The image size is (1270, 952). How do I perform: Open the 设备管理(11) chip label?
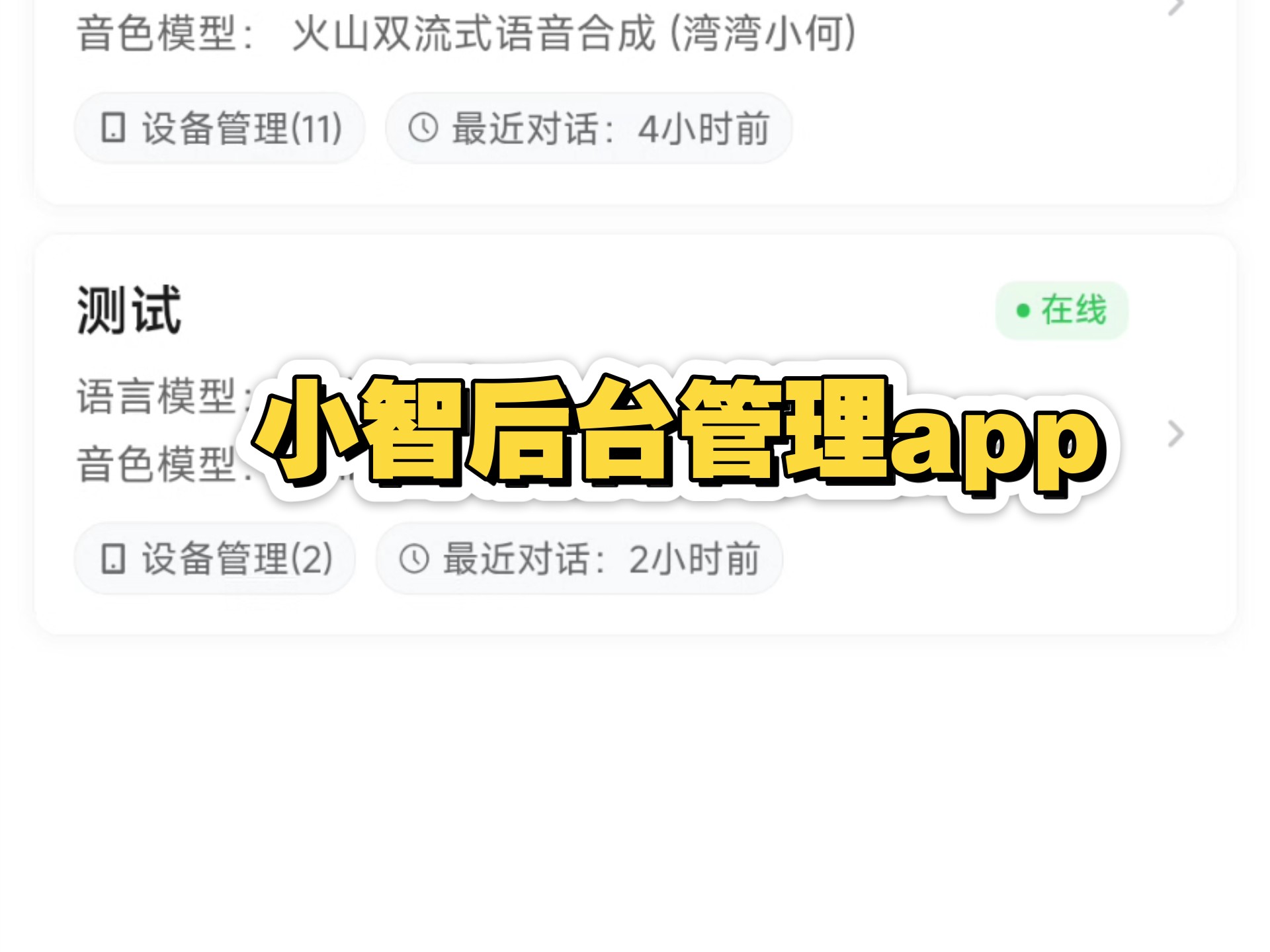click(242, 128)
